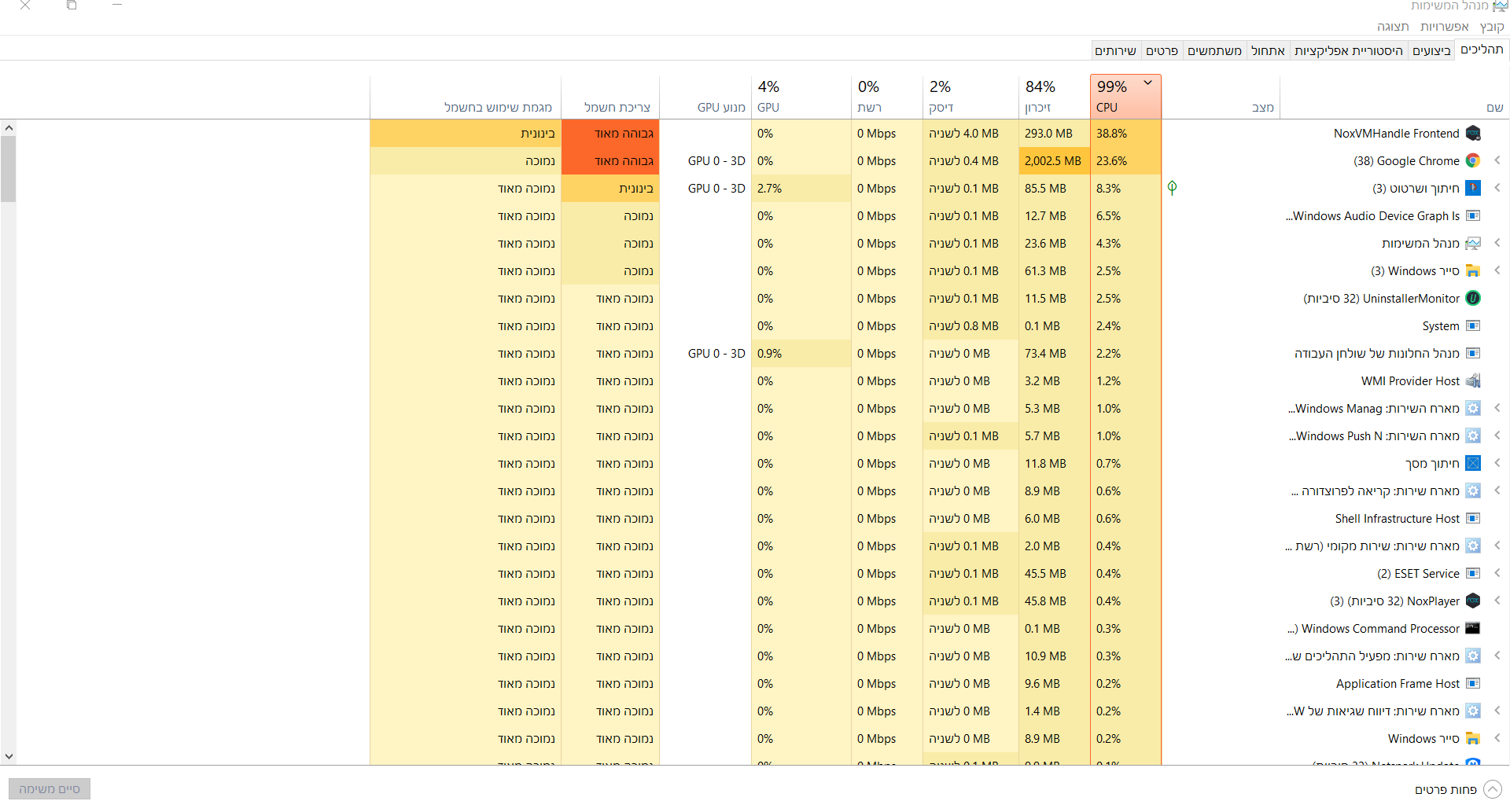The image size is (1510, 812).
Task: Click the Shell Infrastructure Host icon
Action: 1473,519
